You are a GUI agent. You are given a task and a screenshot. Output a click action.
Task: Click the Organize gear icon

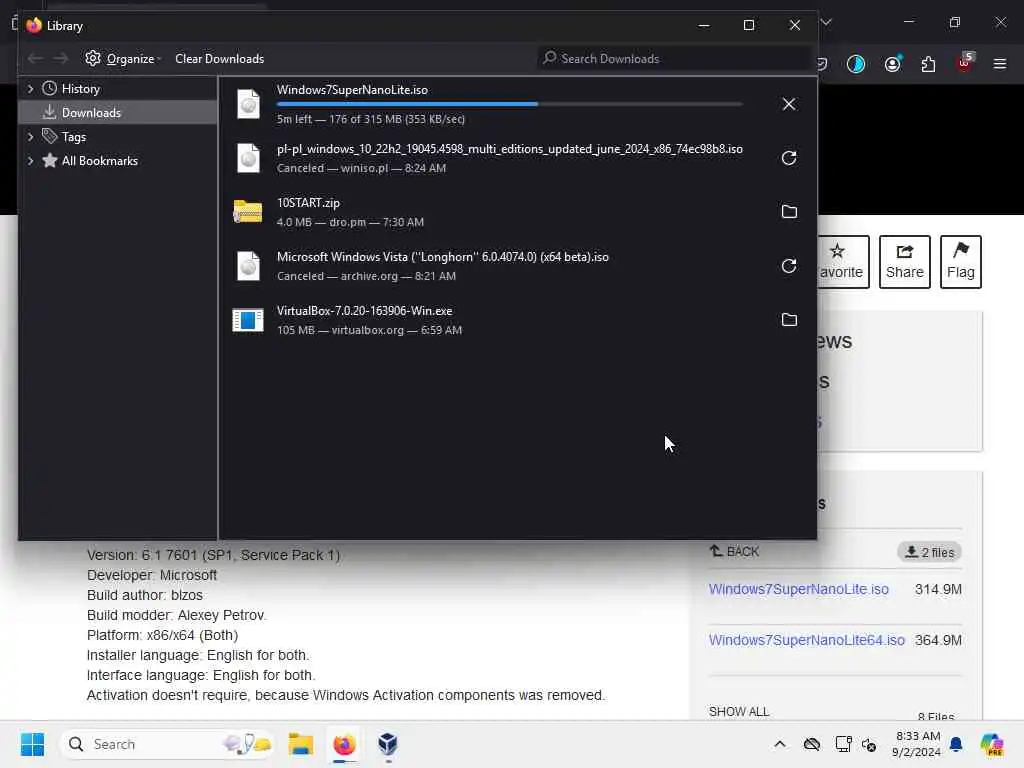[93, 58]
